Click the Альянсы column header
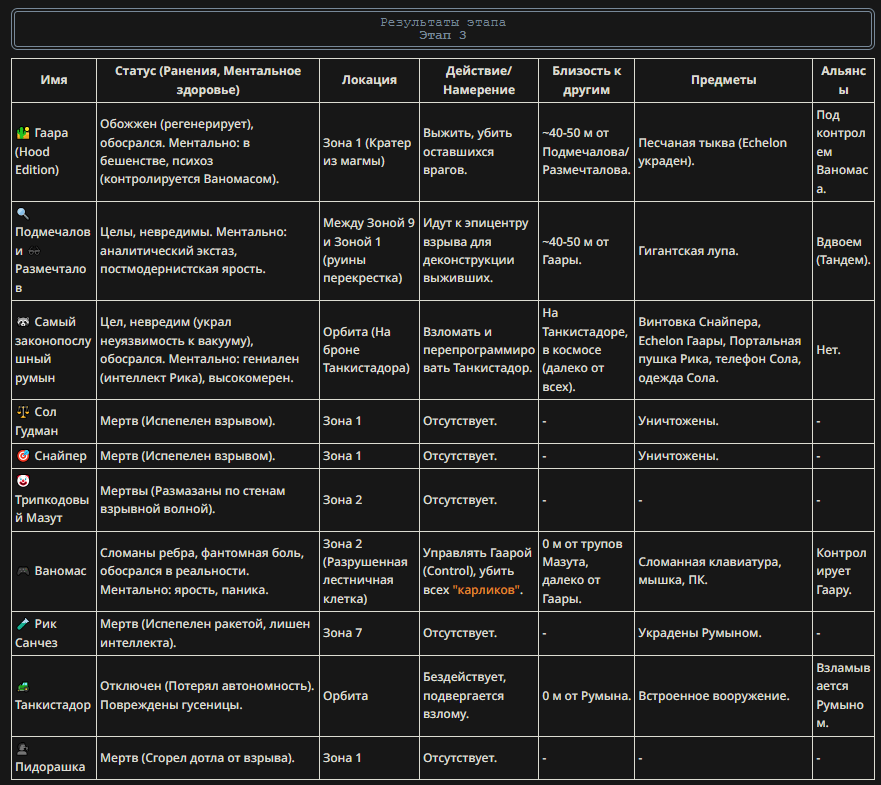Viewport: 881px width, 785px height. 843,80
